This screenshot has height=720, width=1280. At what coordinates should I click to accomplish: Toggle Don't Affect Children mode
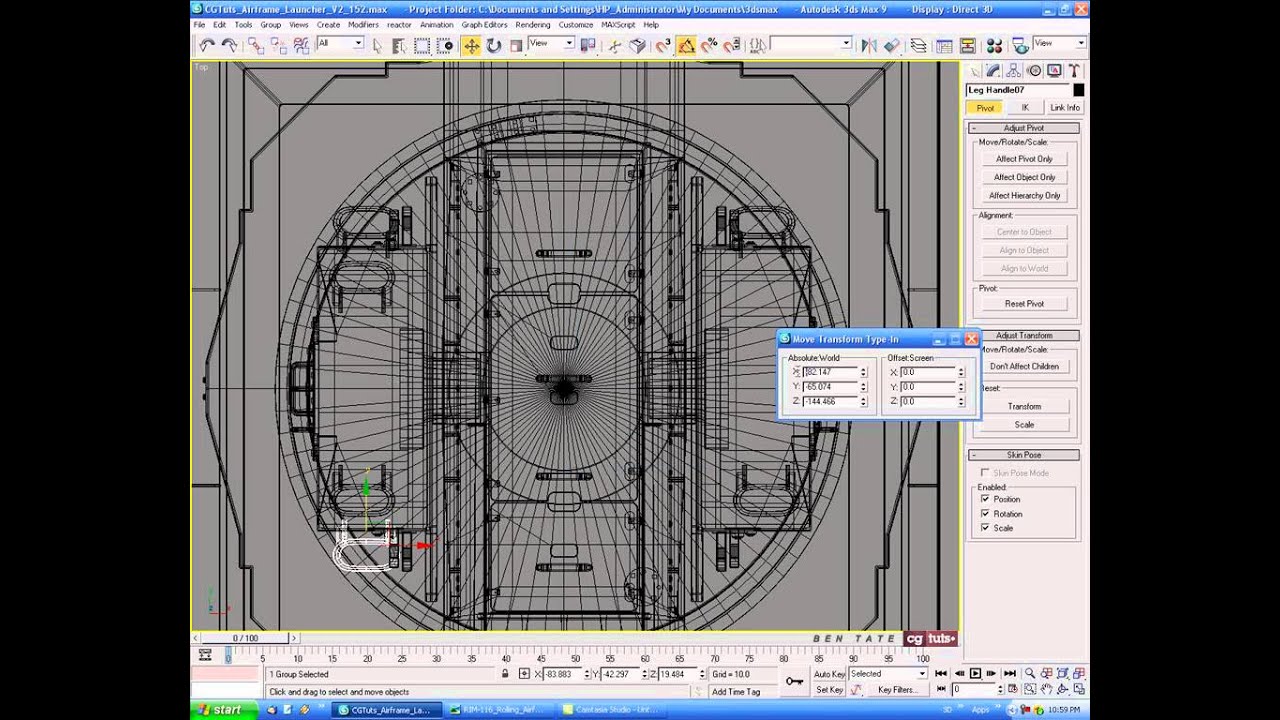pyautogui.click(x=1024, y=366)
